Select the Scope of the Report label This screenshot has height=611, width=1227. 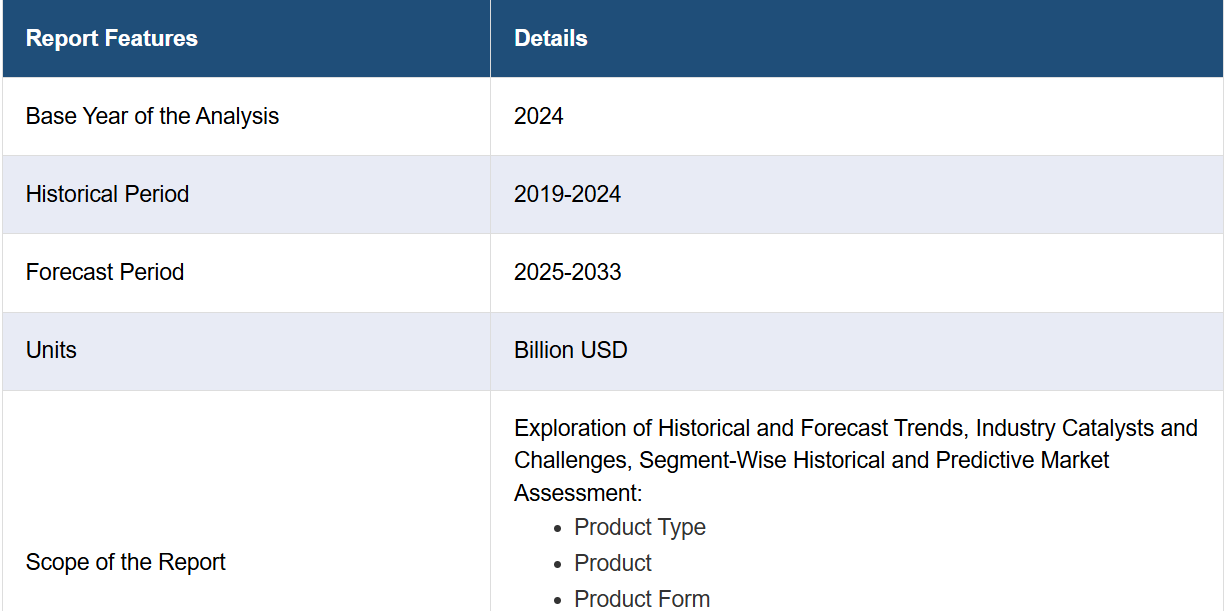click(x=126, y=562)
